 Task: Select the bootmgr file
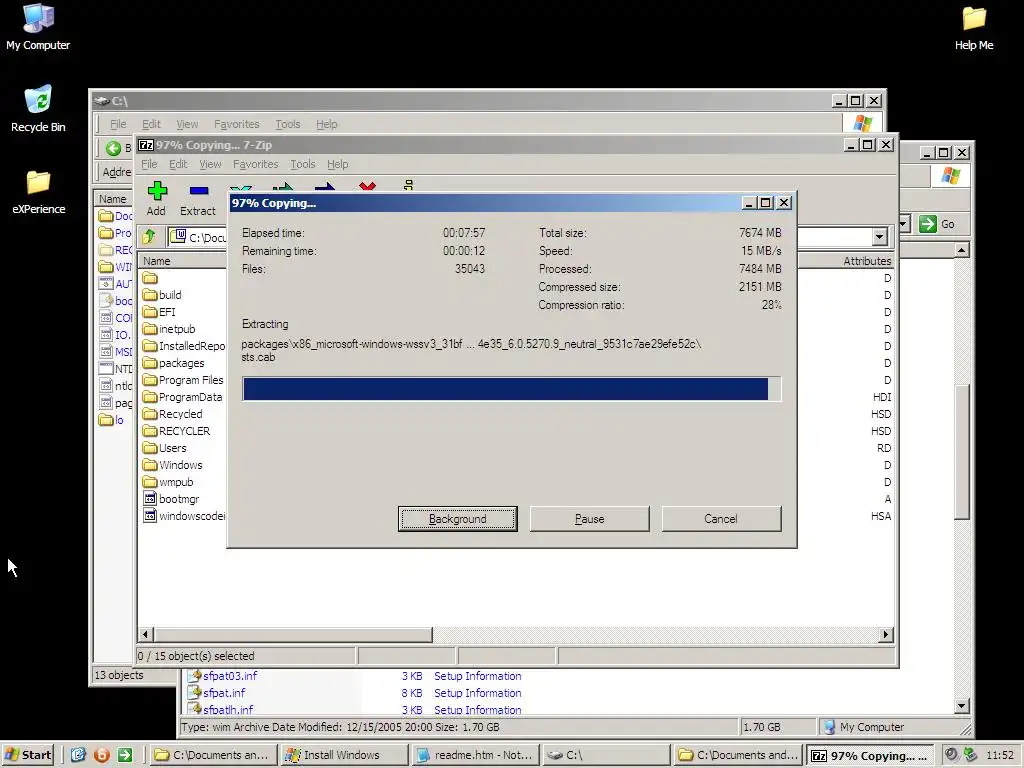[171, 499]
